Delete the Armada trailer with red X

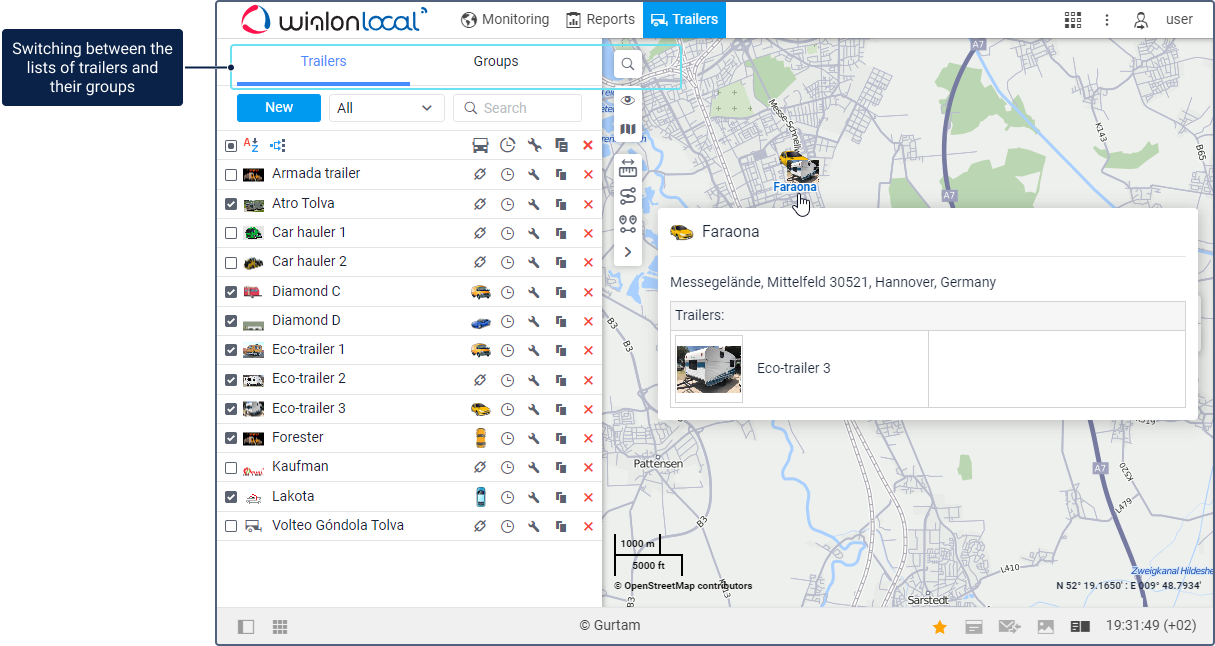[x=588, y=174]
